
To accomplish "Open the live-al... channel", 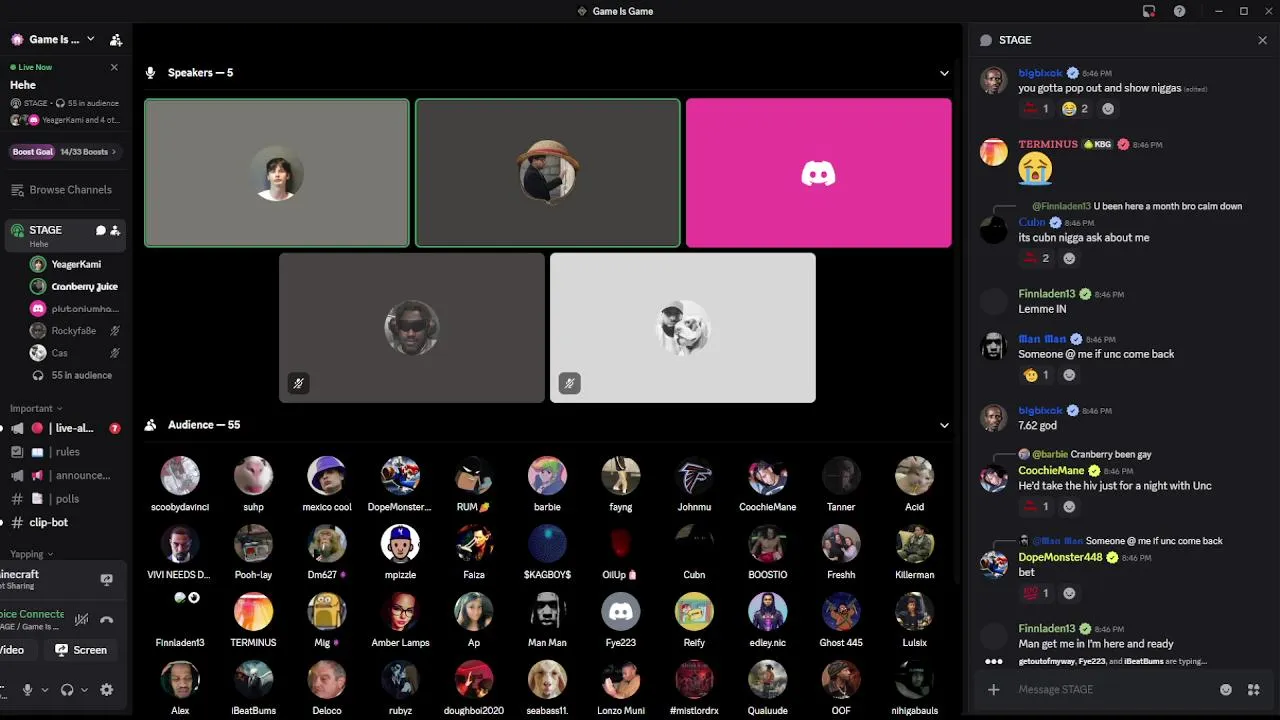I will [64, 428].
